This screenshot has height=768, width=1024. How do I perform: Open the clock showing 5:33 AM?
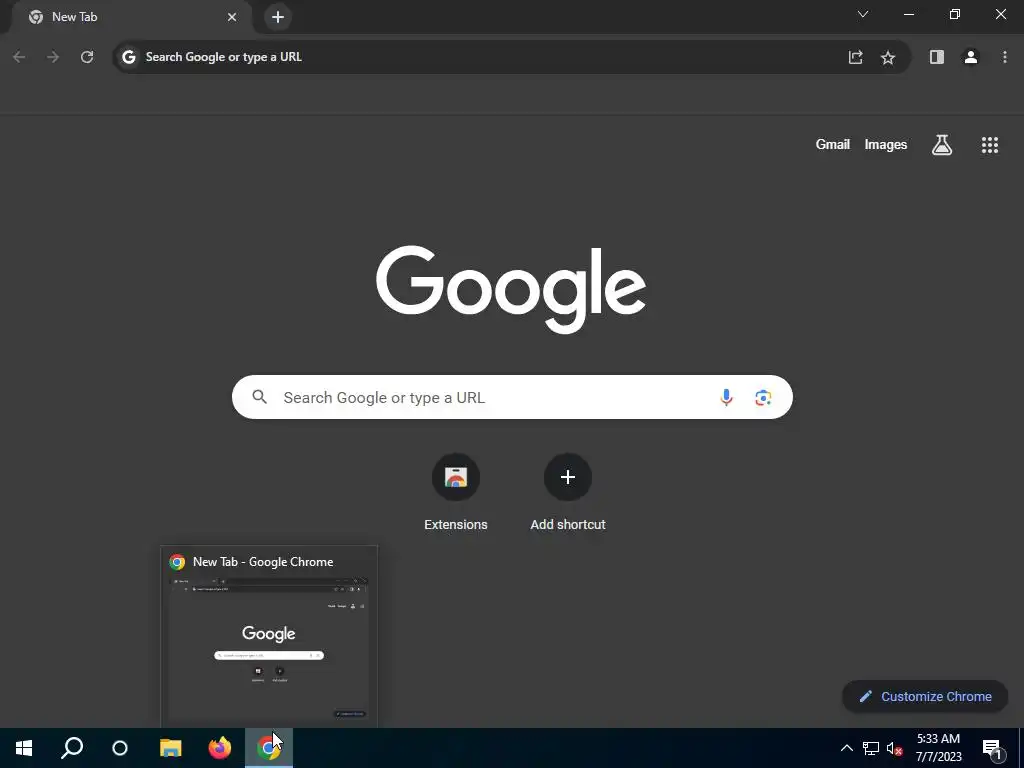(x=938, y=748)
